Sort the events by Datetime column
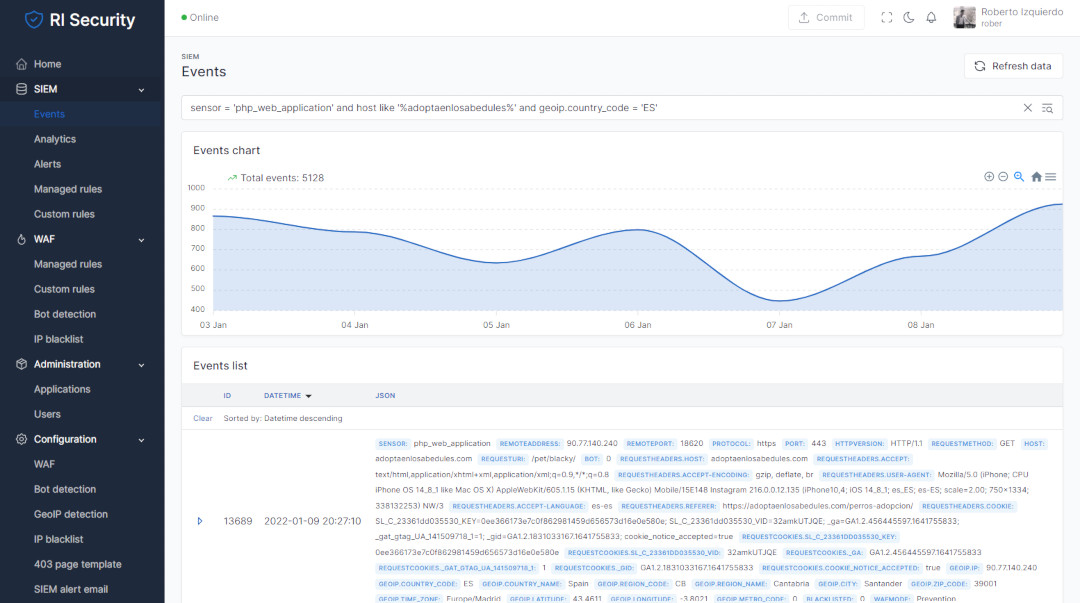Screen dimensions: 1080x603 [287, 395]
